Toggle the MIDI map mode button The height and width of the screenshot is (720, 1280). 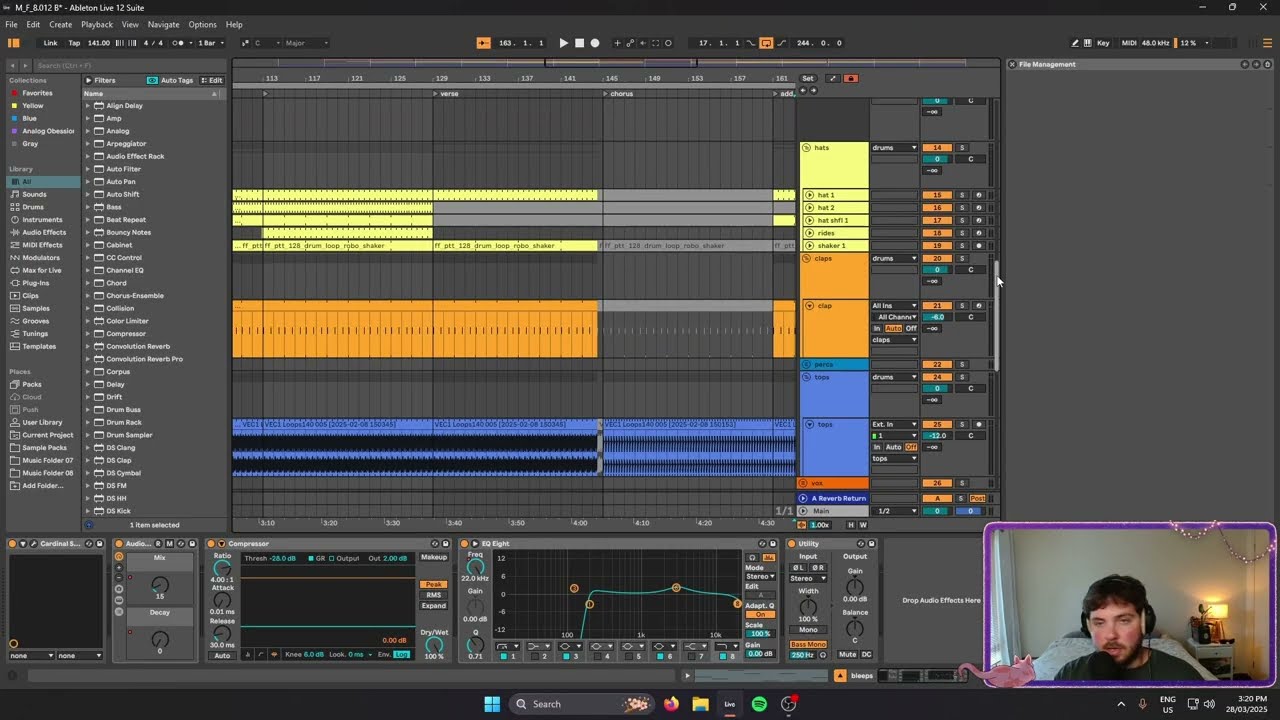tap(1129, 43)
